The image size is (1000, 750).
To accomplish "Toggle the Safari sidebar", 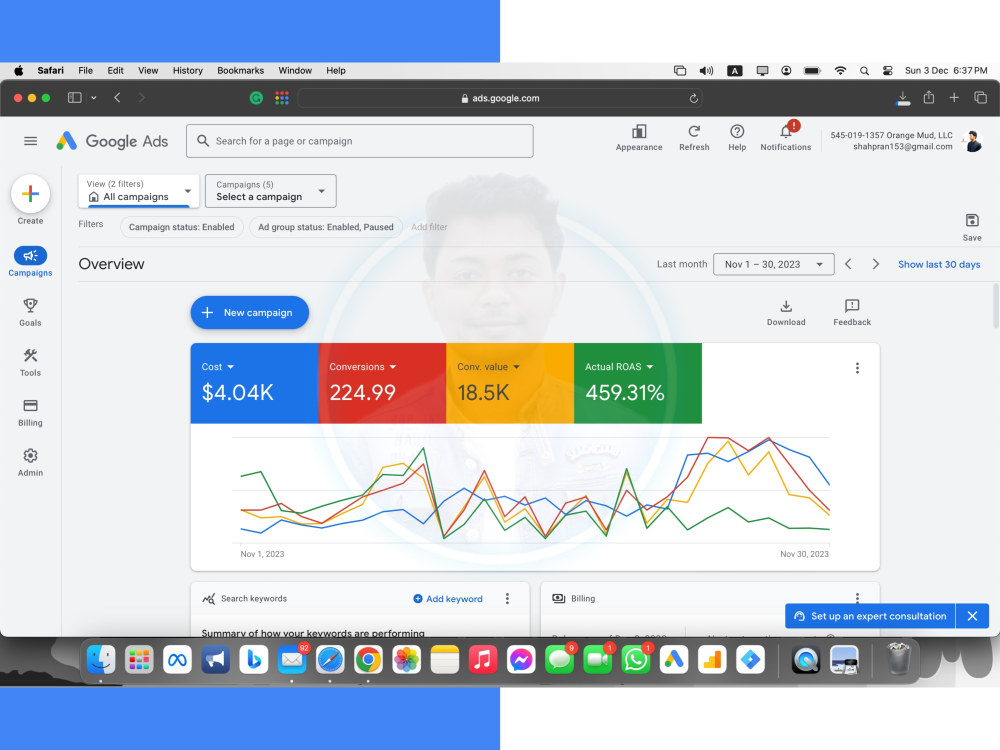I will coord(75,98).
